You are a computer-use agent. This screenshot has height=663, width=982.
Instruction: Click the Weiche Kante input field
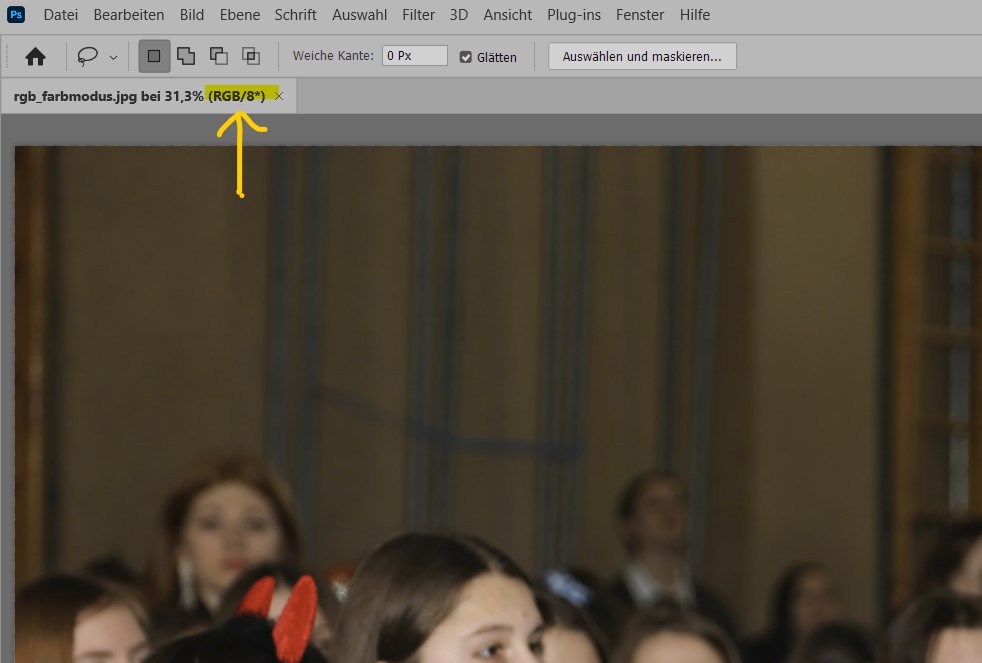click(415, 56)
